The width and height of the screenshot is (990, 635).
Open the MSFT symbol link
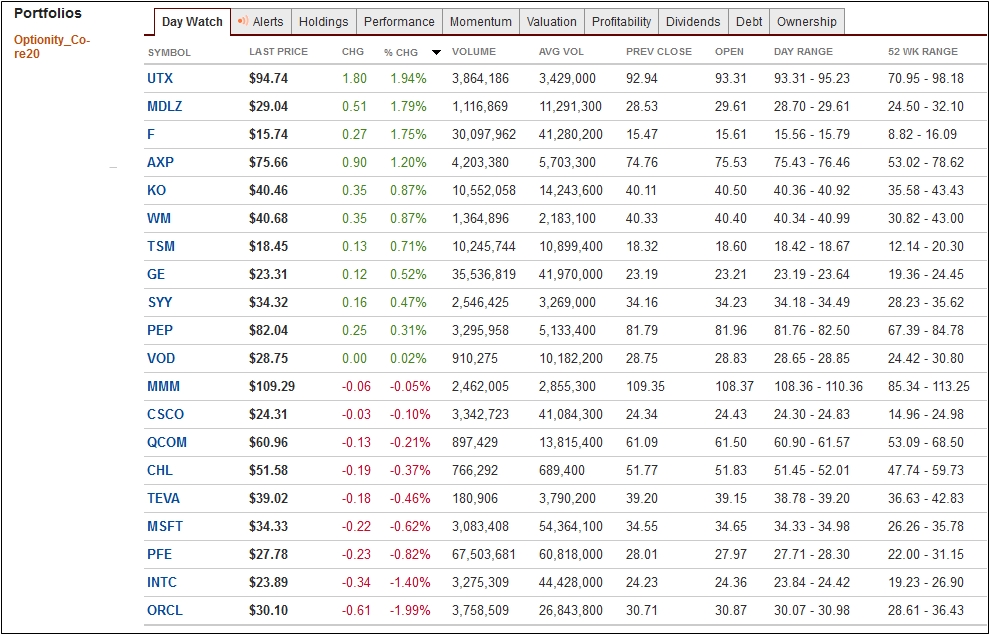point(165,526)
